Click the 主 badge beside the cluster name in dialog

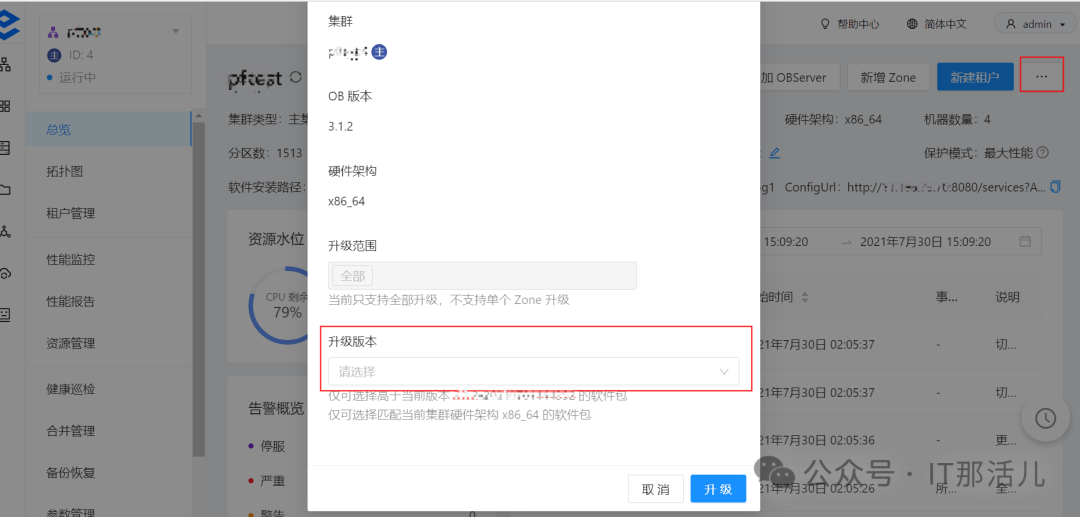point(380,52)
